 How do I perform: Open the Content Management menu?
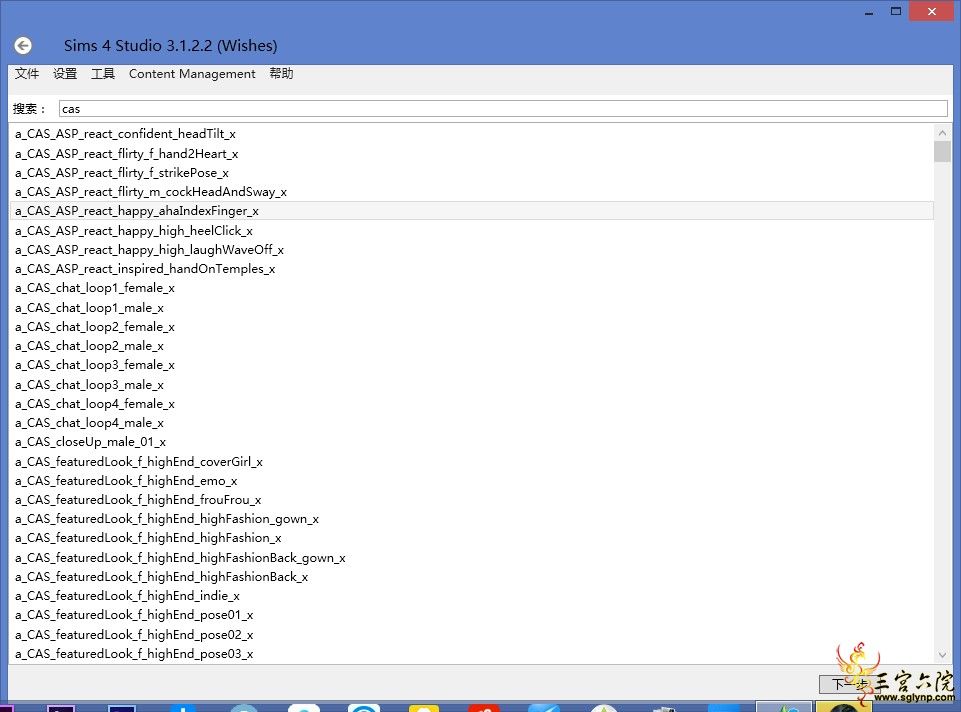[x=192, y=74]
